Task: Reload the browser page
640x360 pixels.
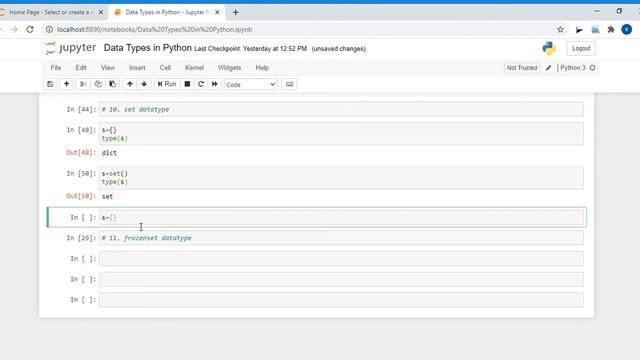Action: click(x=30, y=29)
